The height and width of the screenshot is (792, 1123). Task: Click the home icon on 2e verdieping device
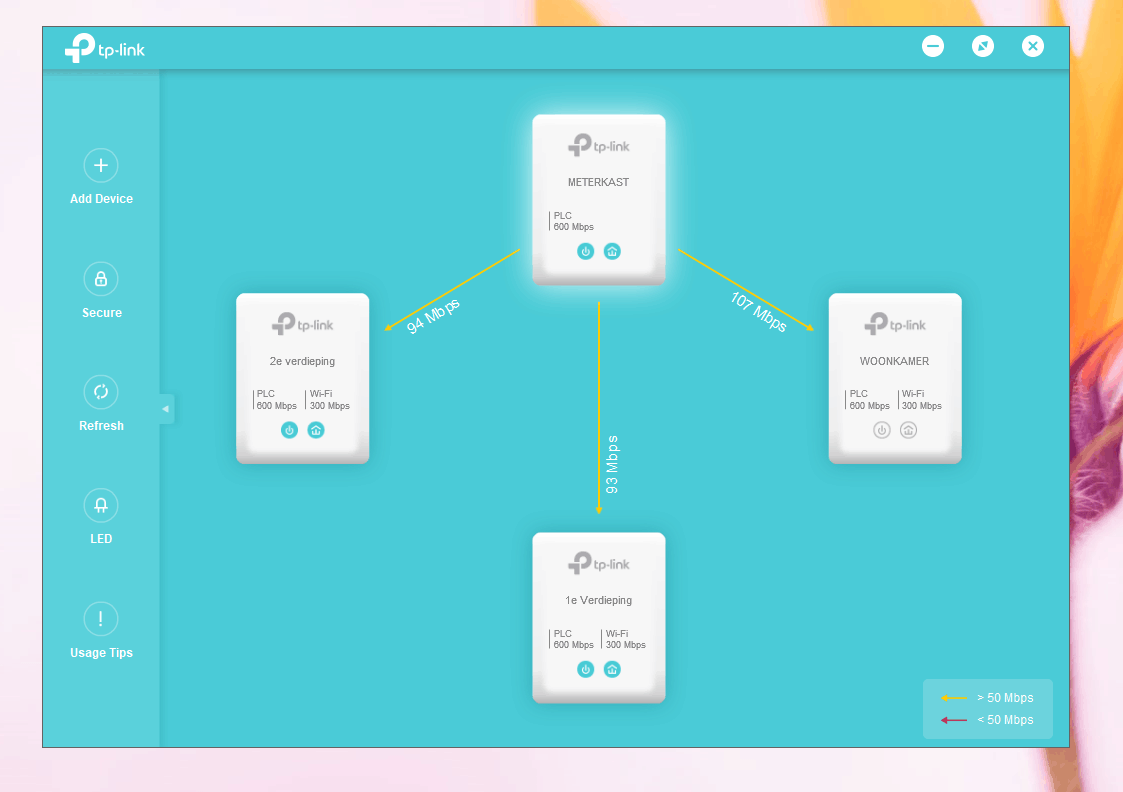click(316, 430)
